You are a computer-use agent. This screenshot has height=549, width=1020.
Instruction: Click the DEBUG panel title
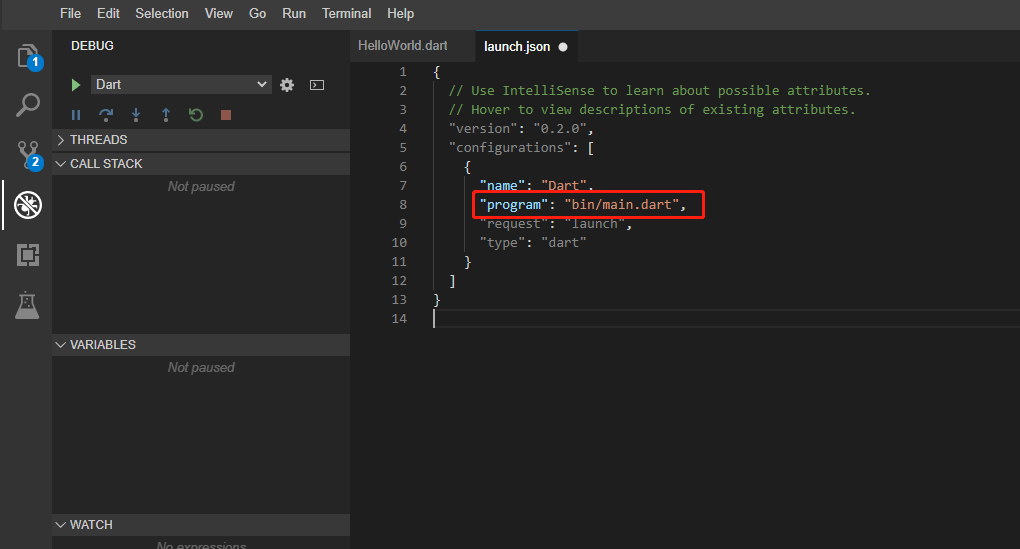click(x=92, y=46)
